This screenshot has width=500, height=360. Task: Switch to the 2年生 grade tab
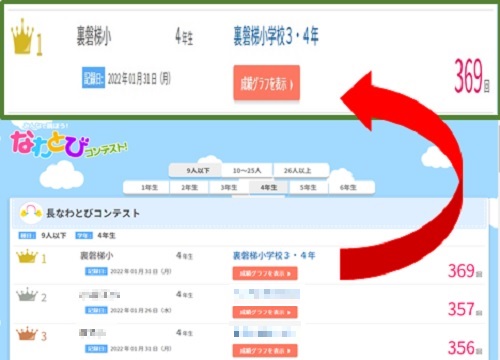point(189,187)
